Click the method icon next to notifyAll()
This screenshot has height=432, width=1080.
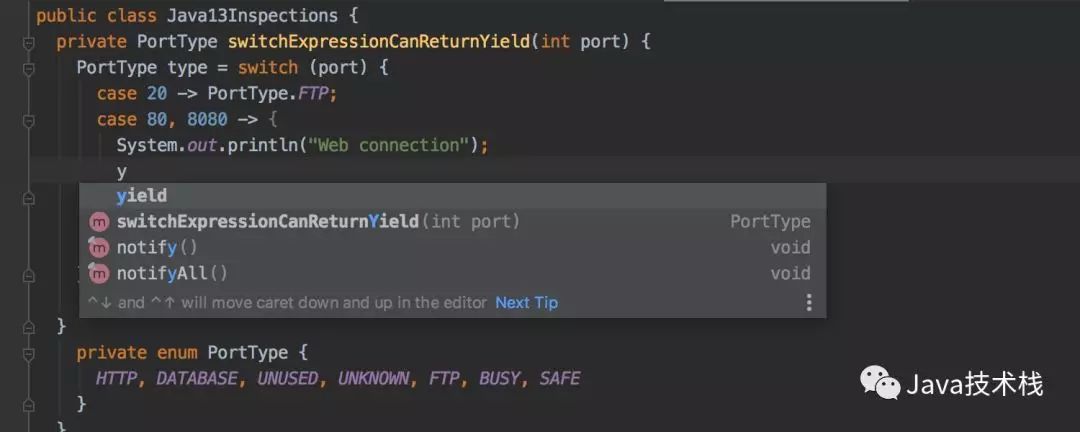tap(100, 274)
